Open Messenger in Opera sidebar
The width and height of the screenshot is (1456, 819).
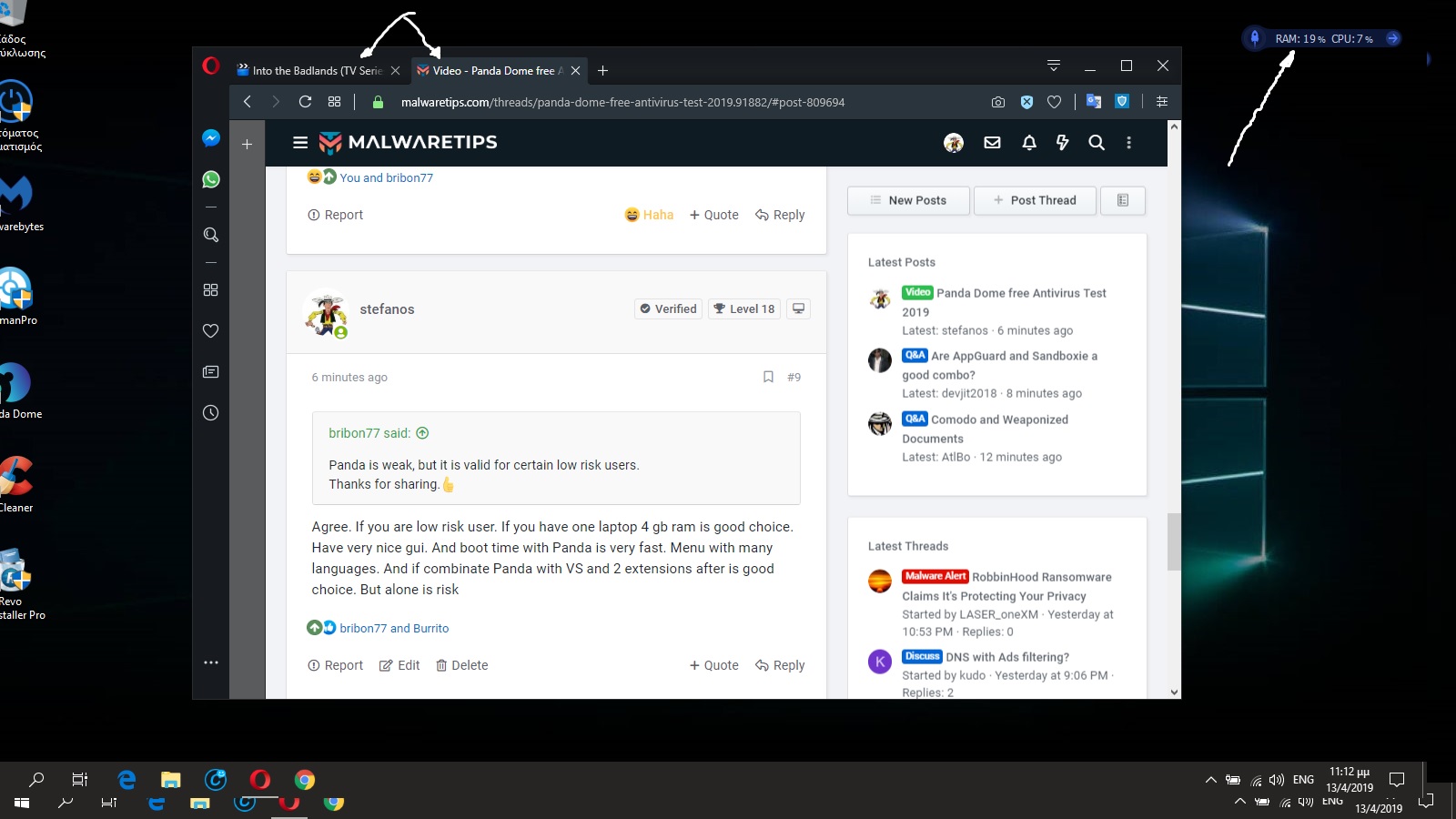click(211, 138)
